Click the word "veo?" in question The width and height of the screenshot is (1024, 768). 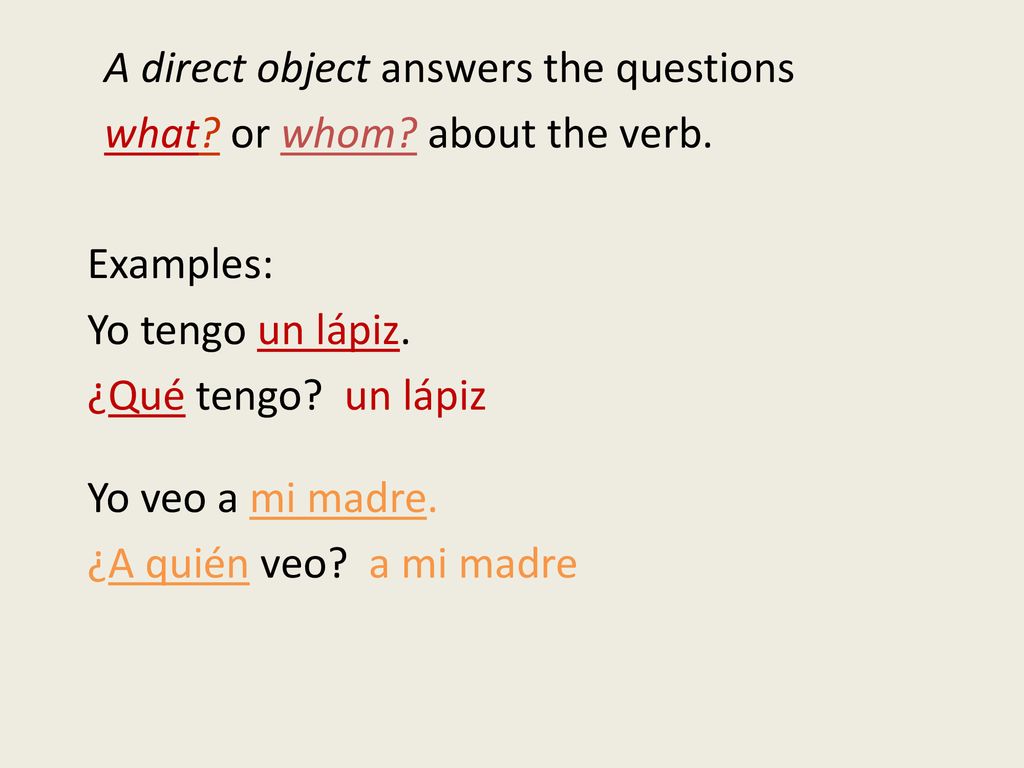(304, 564)
